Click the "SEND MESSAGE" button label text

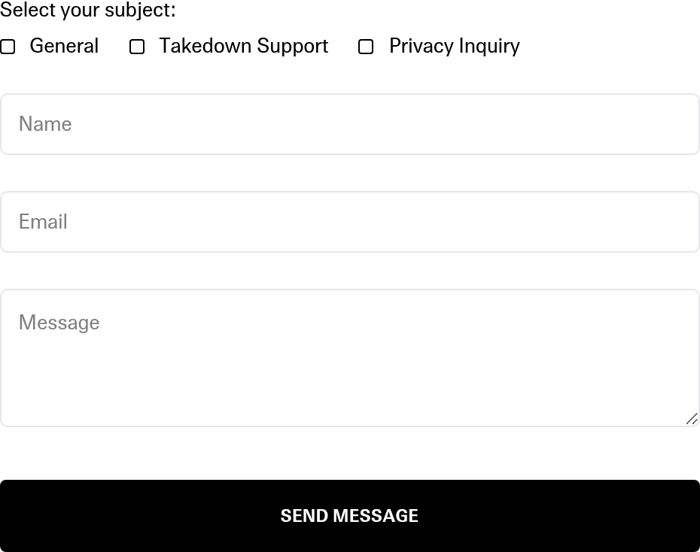coord(349,516)
